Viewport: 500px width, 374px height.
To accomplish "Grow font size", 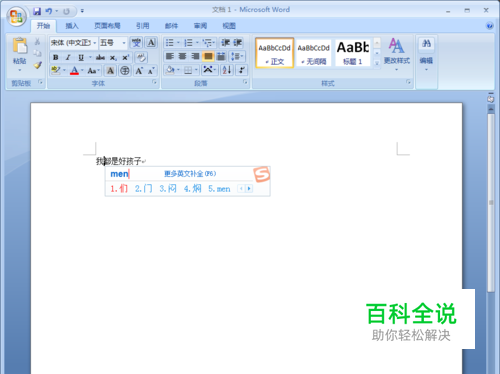I will [139, 70].
